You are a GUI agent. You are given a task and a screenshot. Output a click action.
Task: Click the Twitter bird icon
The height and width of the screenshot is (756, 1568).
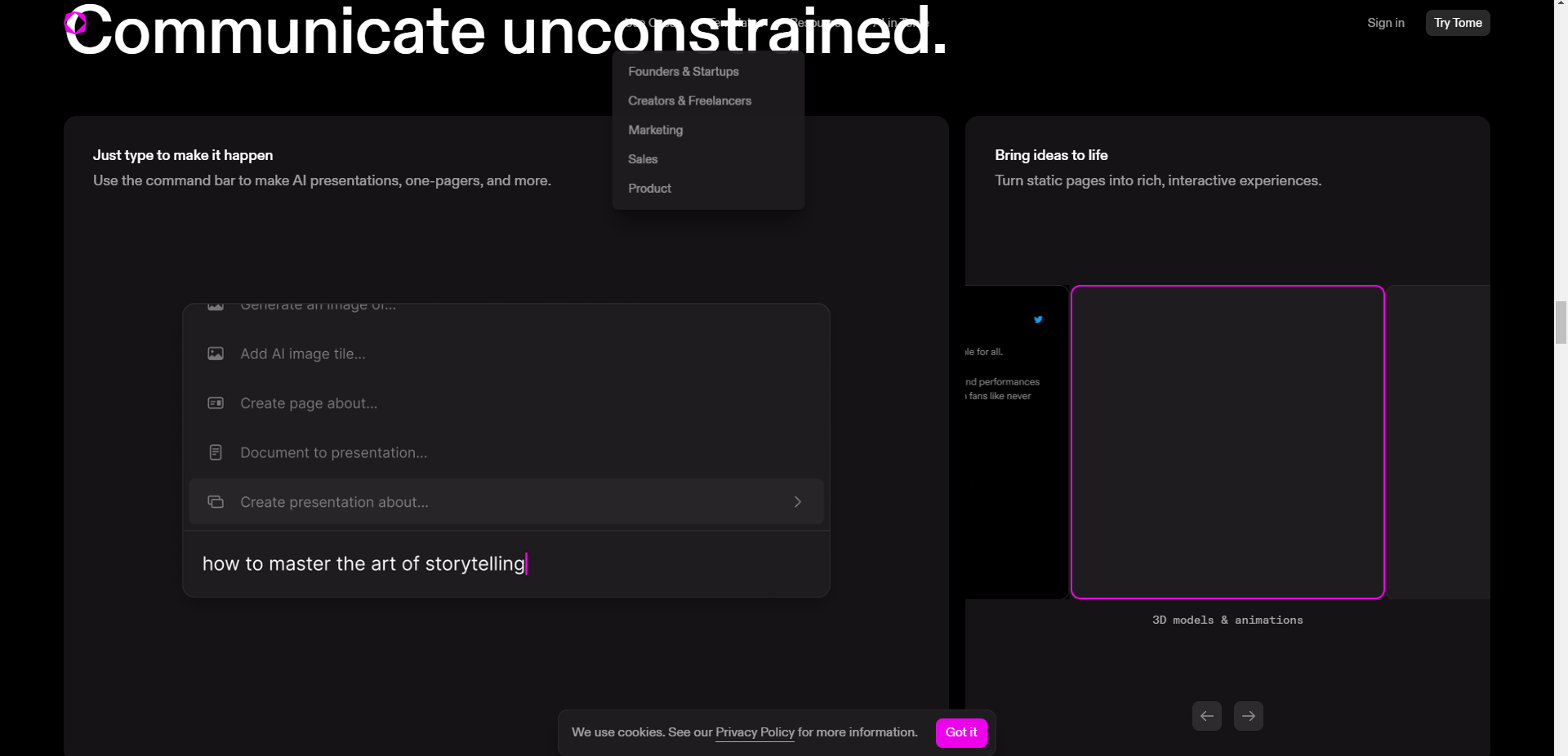click(x=1038, y=319)
